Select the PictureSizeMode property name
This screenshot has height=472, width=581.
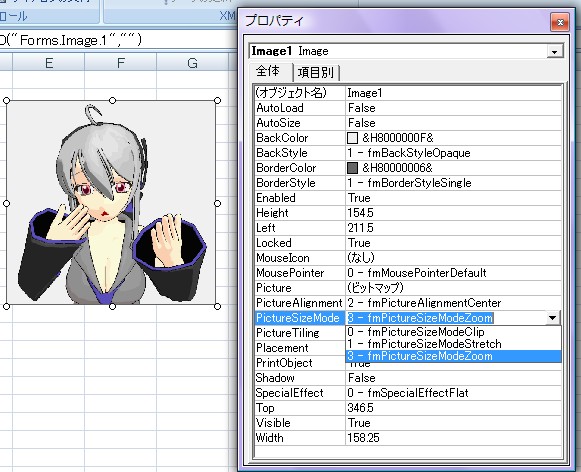pos(300,318)
